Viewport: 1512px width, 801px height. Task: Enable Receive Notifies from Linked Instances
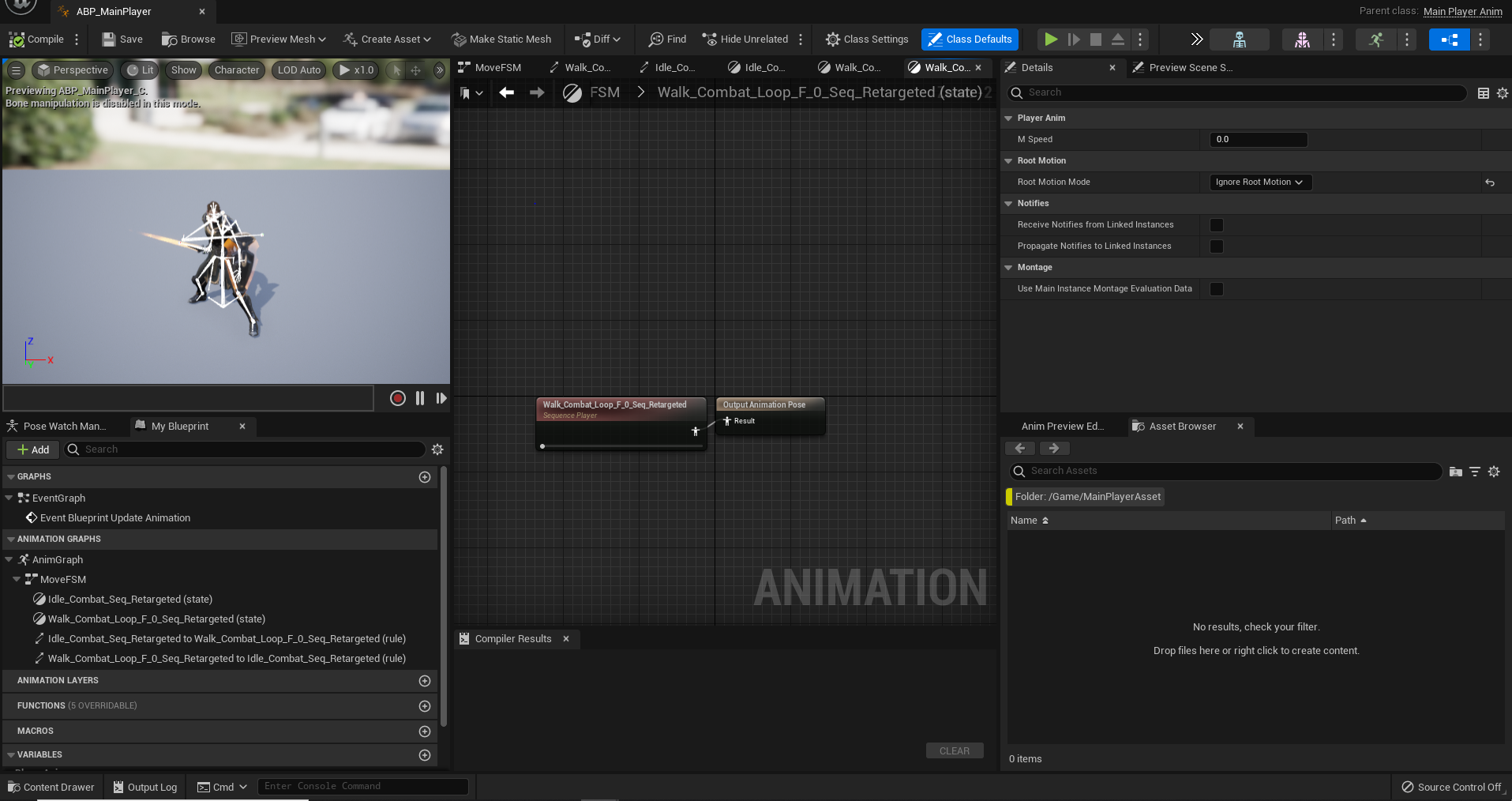pyautogui.click(x=1217, y=225)
